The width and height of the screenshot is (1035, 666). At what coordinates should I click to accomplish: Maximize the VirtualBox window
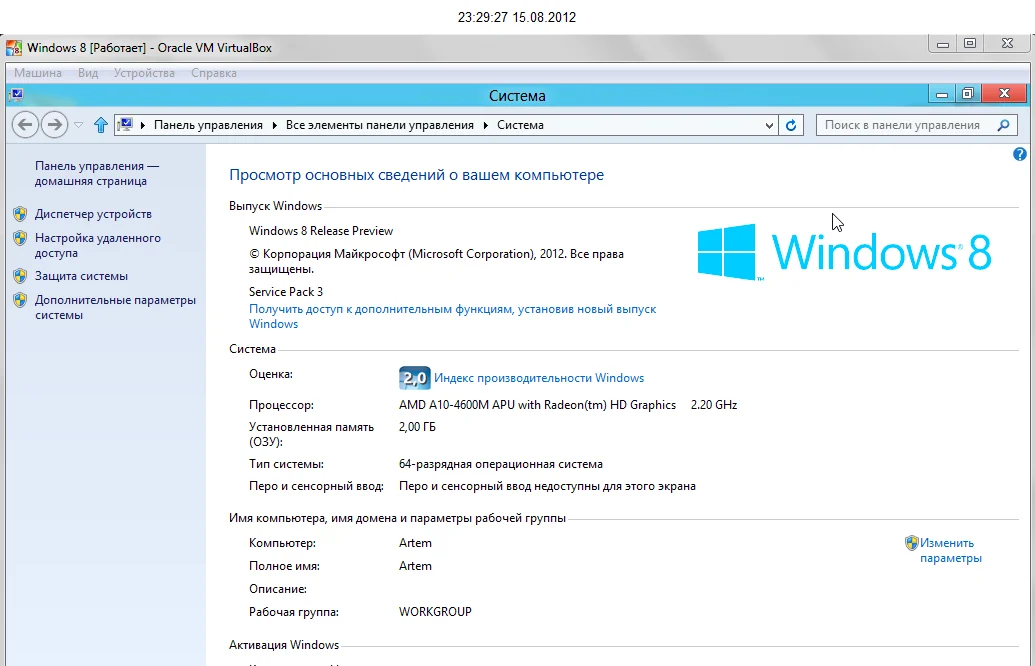(970, 44)
